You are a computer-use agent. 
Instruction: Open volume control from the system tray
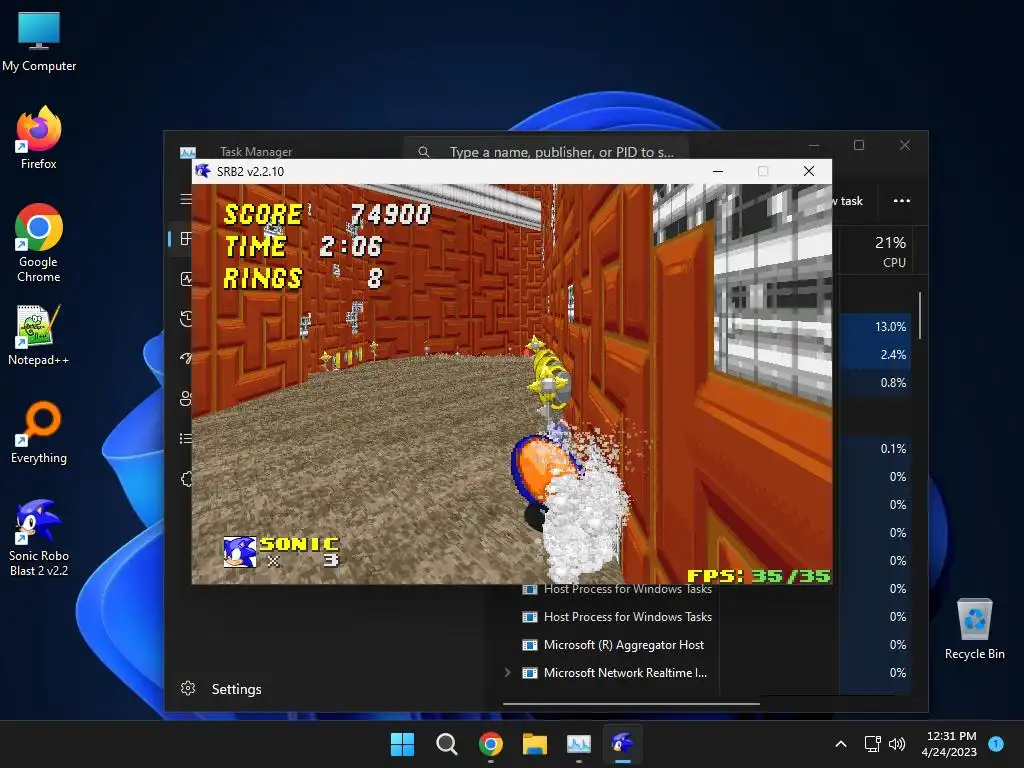point(897,744)
